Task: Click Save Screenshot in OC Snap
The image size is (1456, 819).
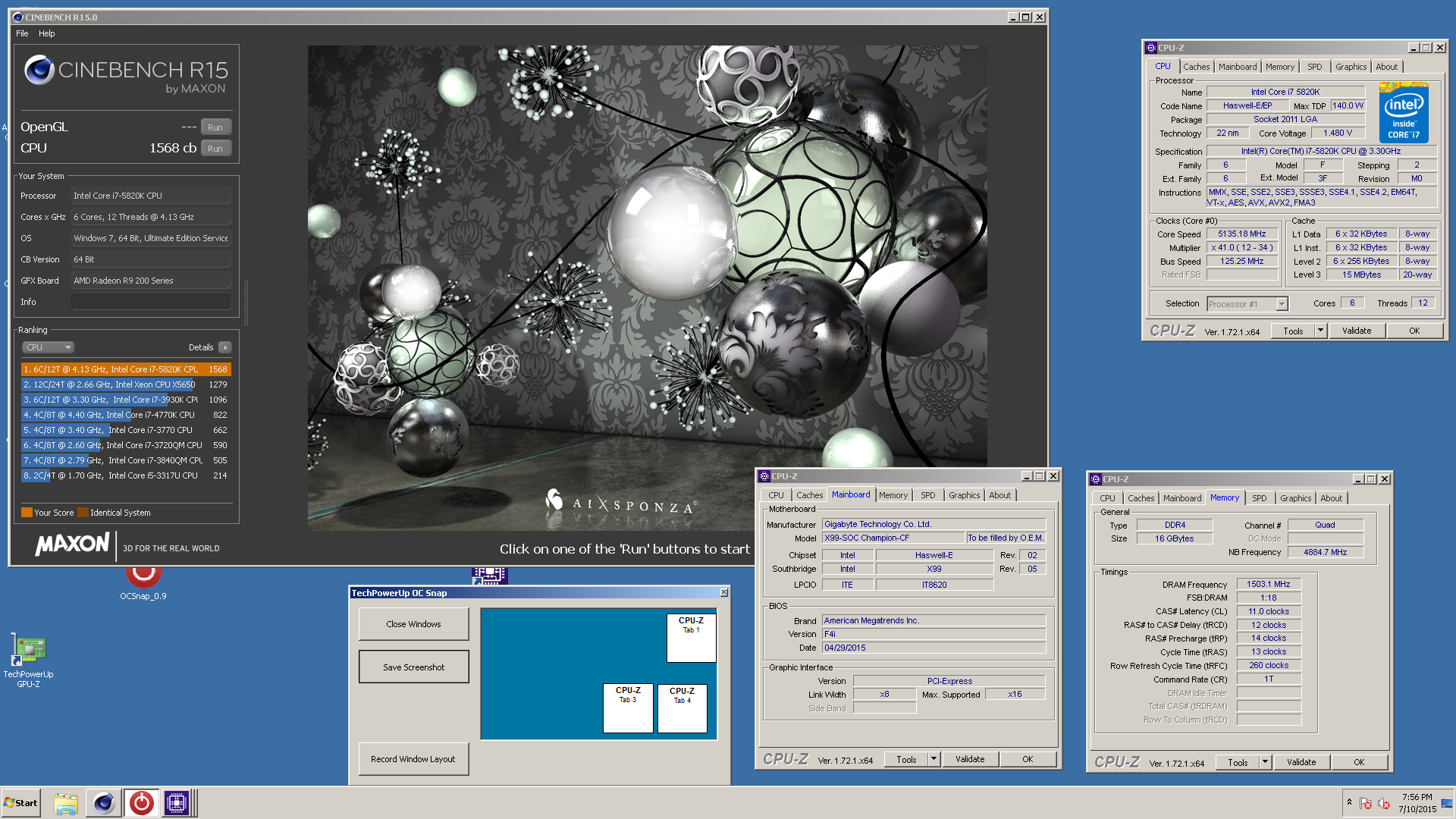Action: pyautogui.click(x=413, y=667)
